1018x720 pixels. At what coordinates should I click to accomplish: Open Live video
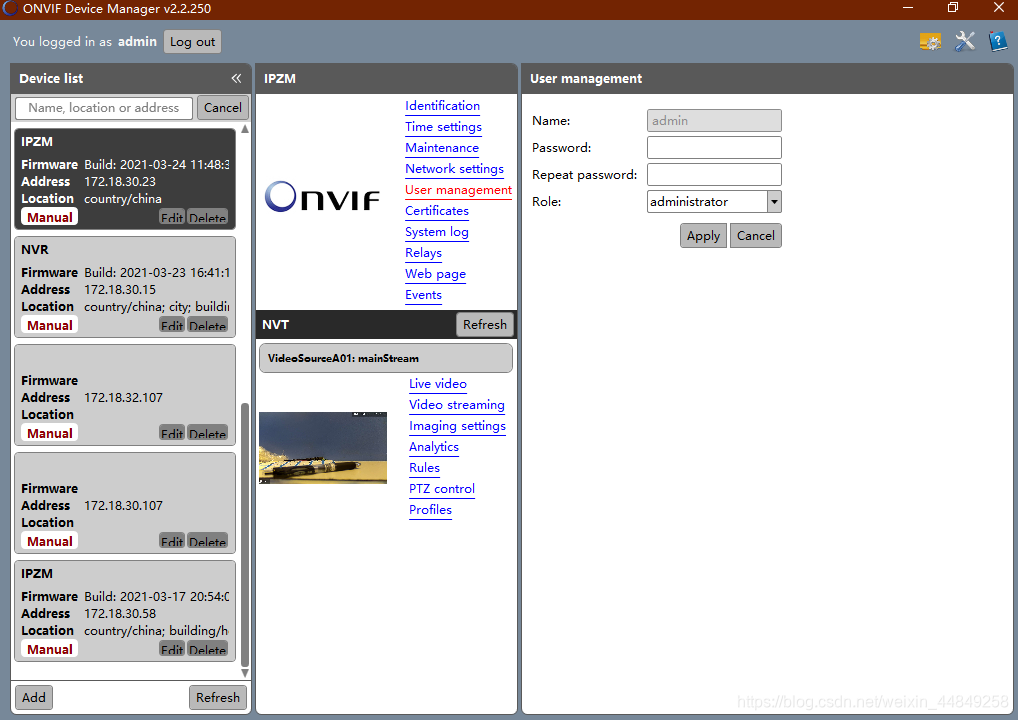click(x=438, y=384)
